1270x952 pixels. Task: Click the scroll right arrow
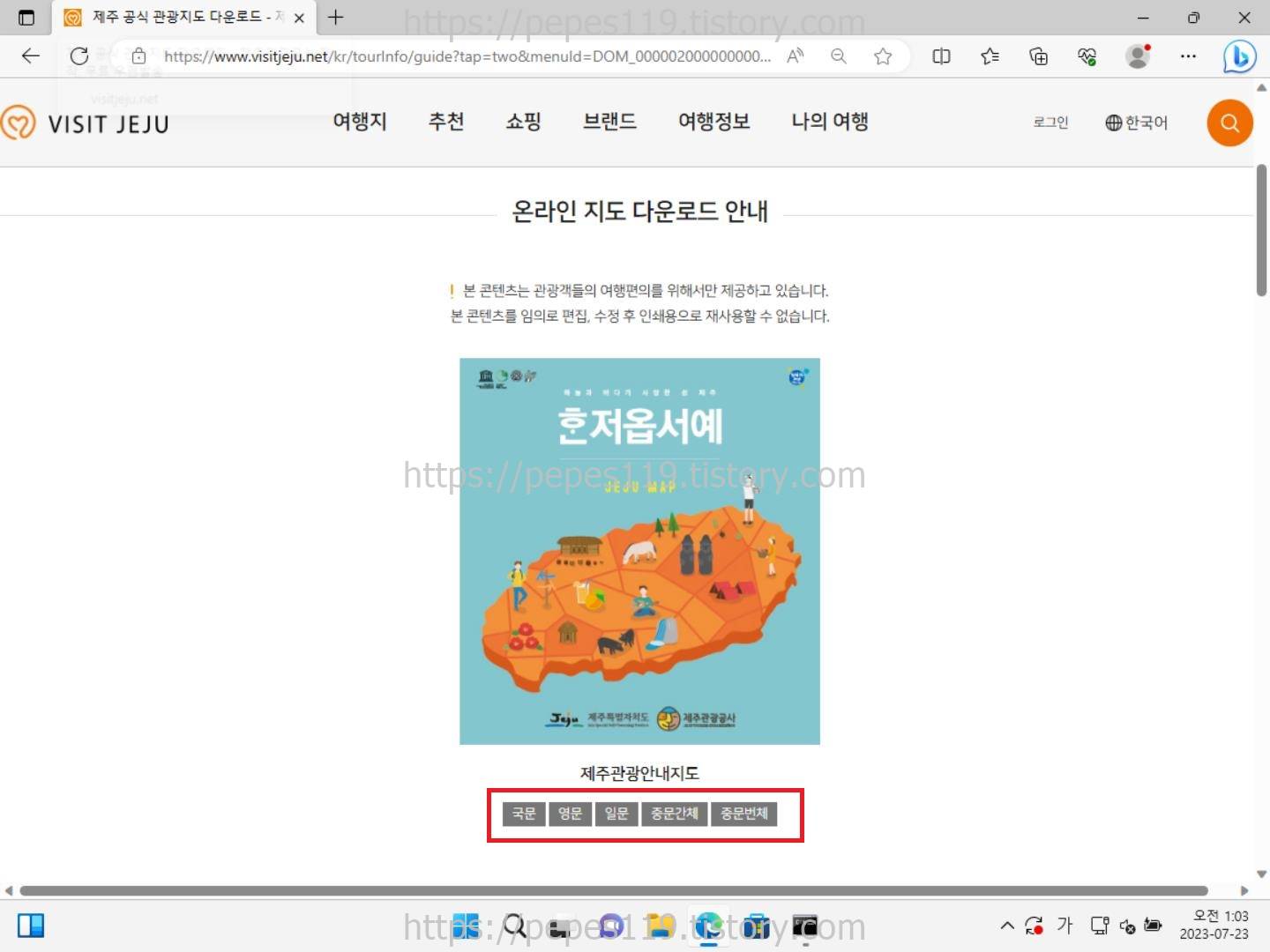[1244, 890]
